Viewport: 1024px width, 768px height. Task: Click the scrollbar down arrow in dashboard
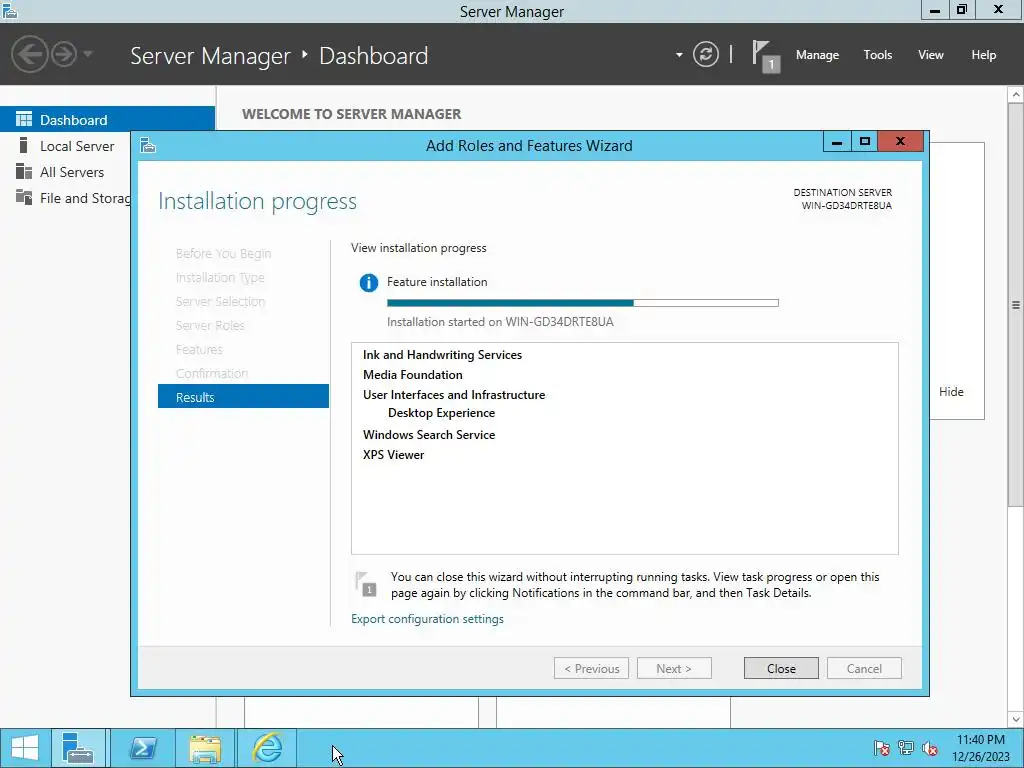(x=1016, y=719)
